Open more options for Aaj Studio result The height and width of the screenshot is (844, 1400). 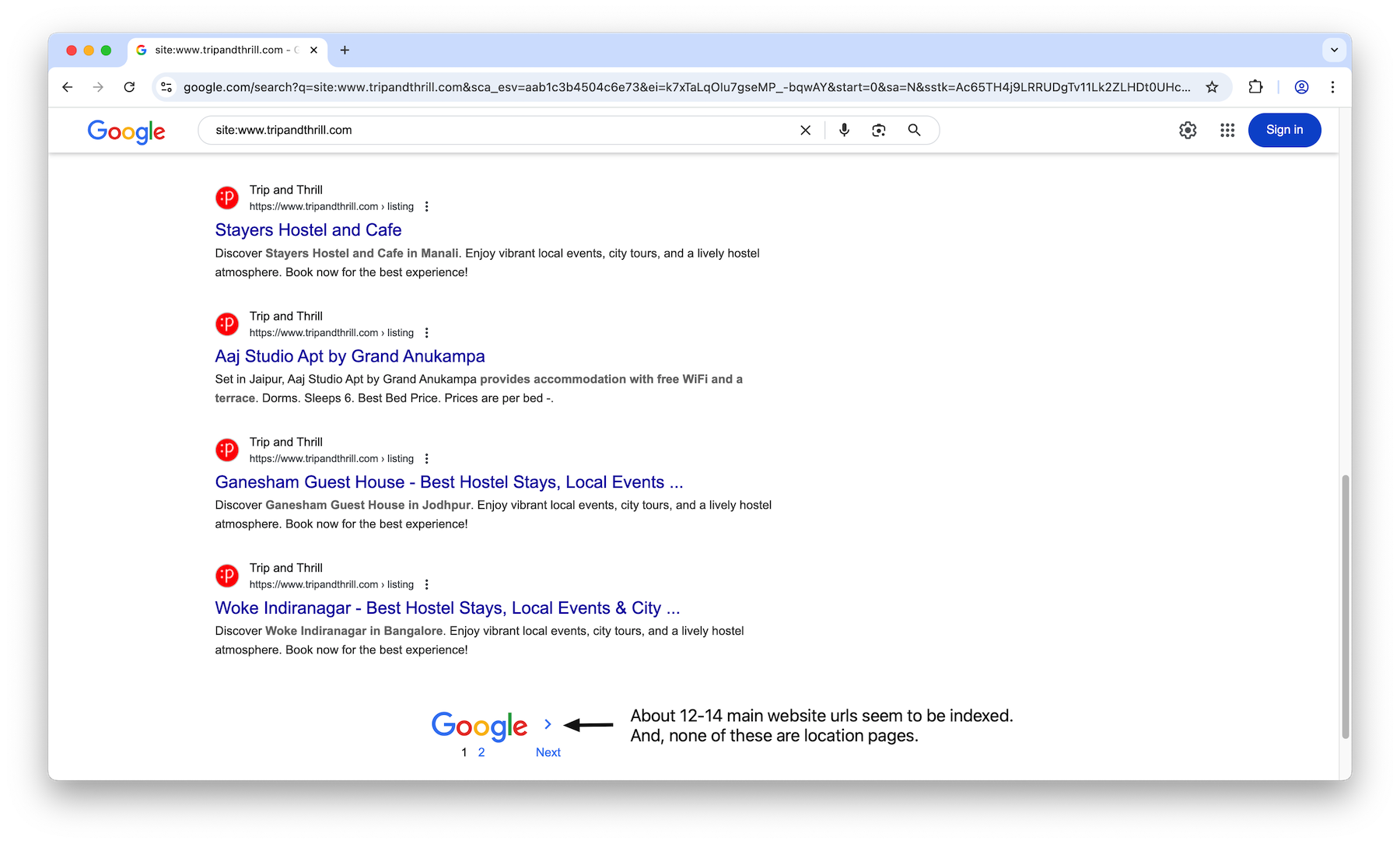(426, 333)
